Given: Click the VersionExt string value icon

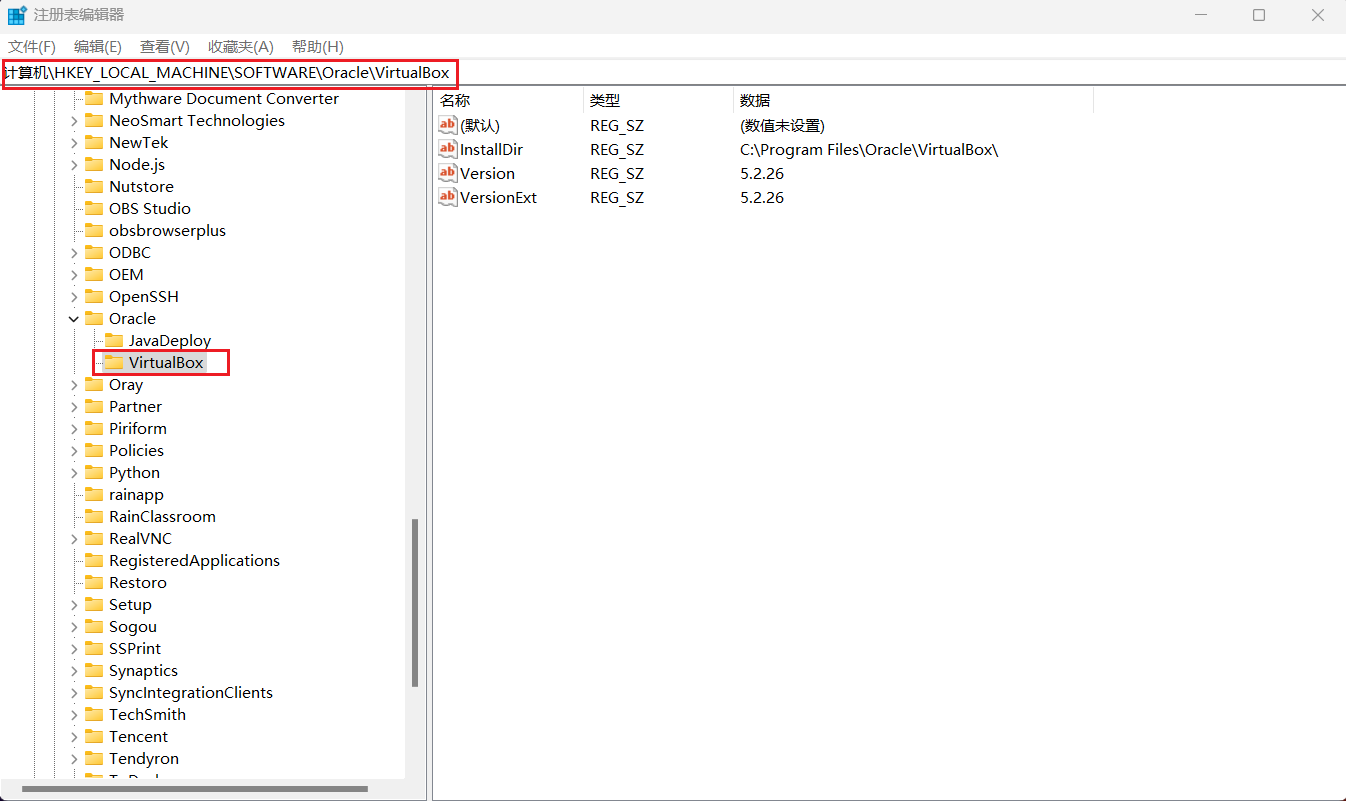Looking at the screenshot, I should (447, 197).
